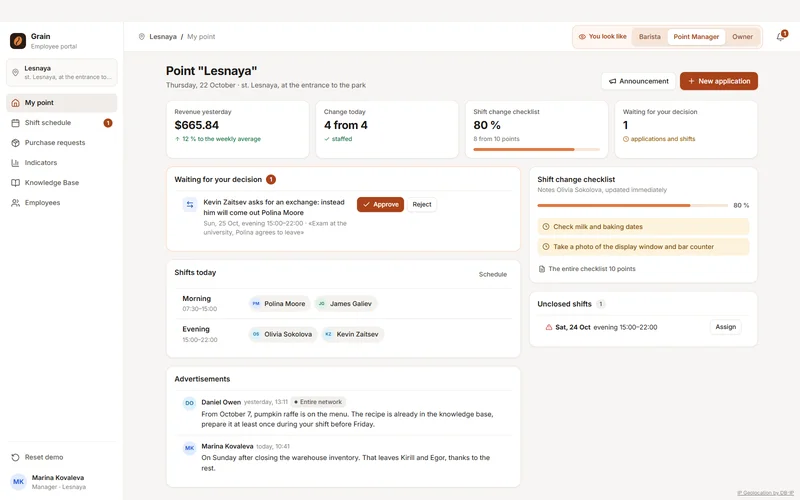Click the chart icon for Indicators
Viewport: 800px width, 500px height.
[15, 163]
